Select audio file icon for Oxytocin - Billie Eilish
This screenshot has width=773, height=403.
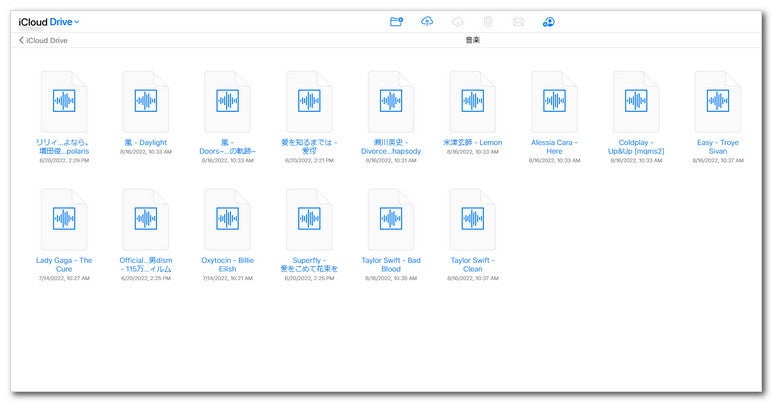click(228, 220)
